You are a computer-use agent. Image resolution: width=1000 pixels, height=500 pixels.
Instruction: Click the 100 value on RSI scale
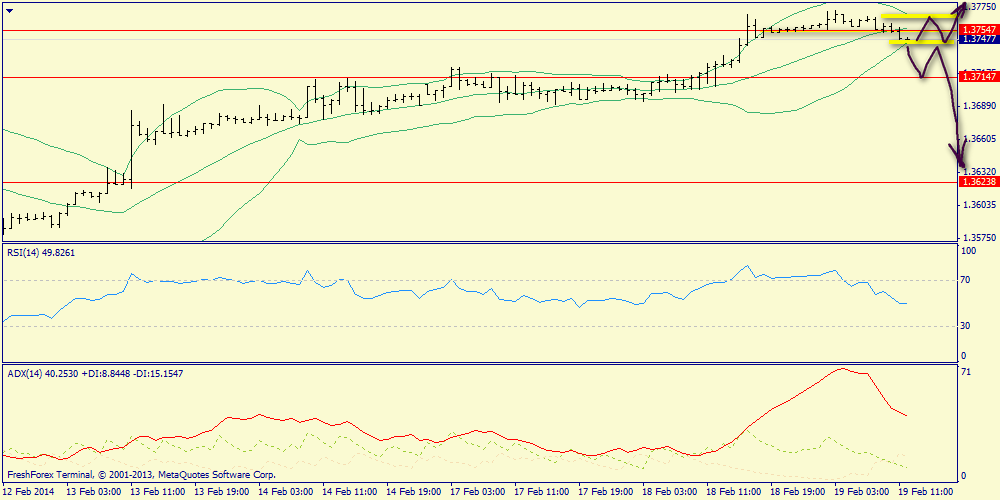968,251
